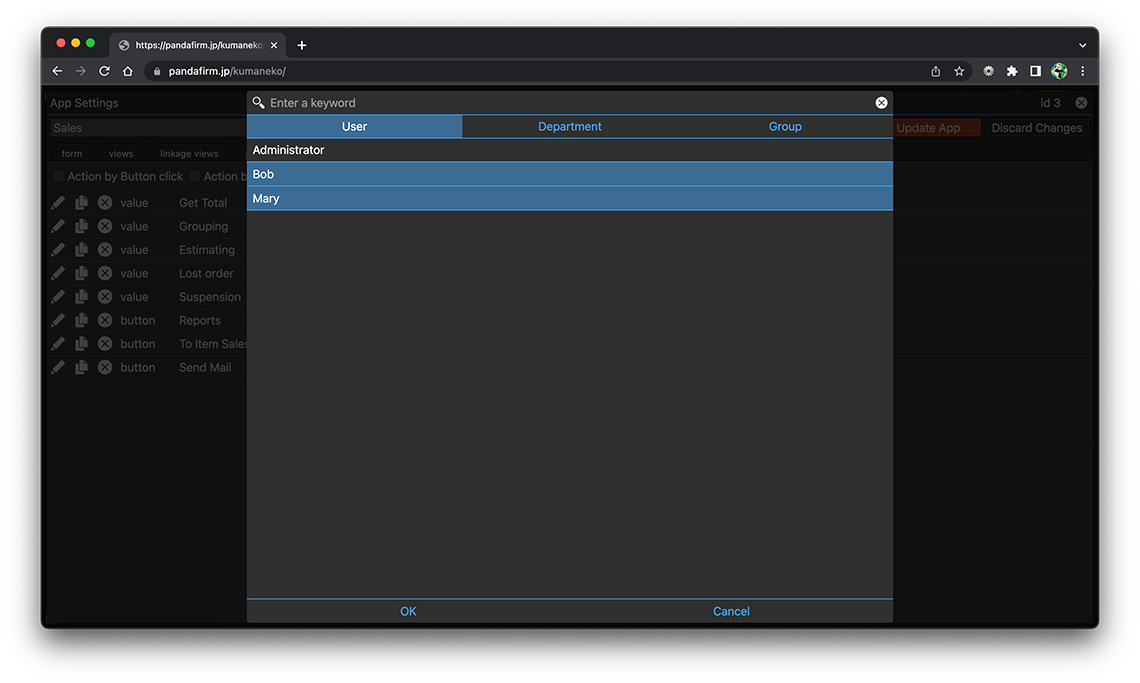The height and width of the screenshot is (683, 1140).
Task: Click the pencil edit icon for Get Total
Action: [58, 202]
